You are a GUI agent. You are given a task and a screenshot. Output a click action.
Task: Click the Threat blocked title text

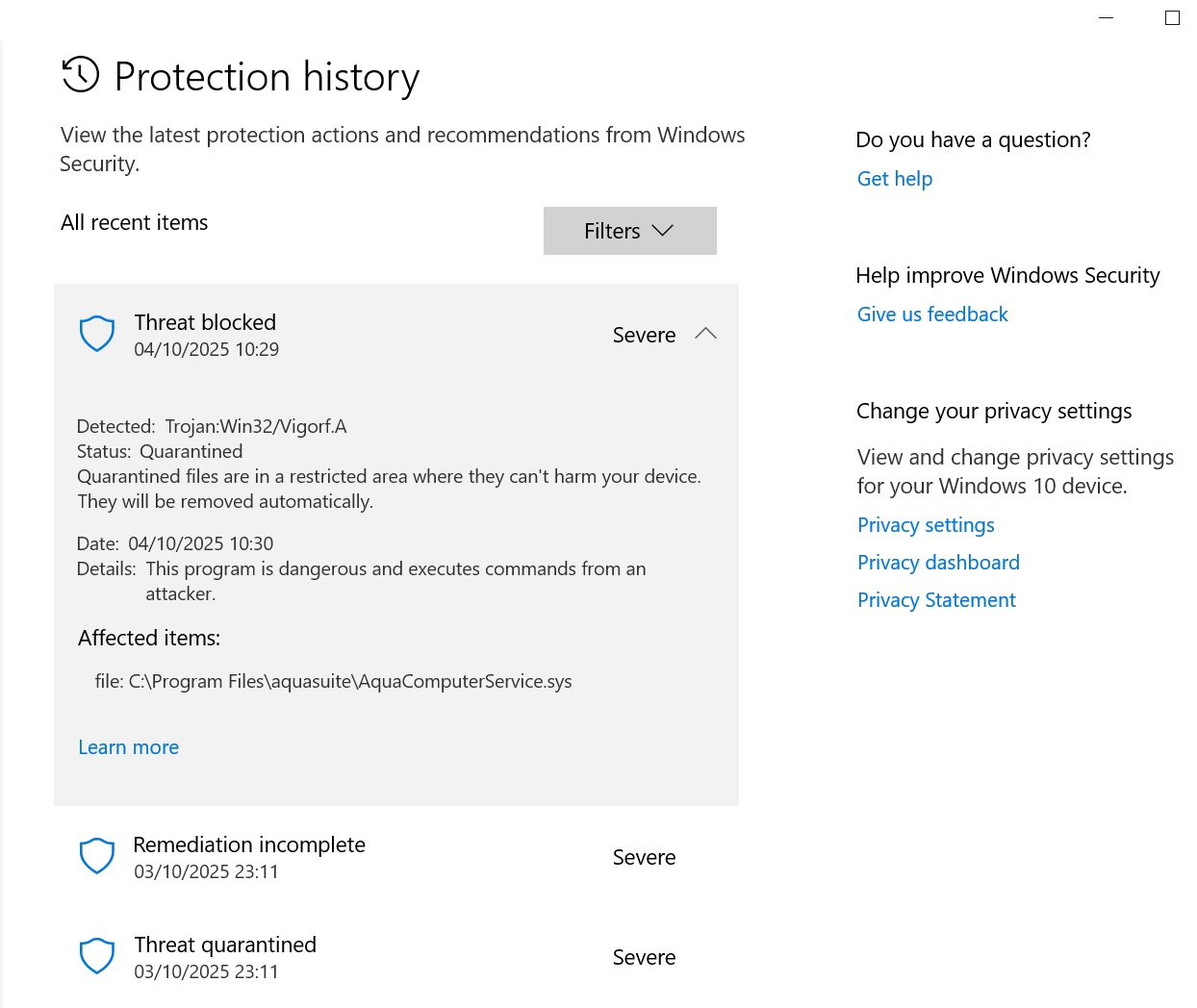[x=205, y=322]
